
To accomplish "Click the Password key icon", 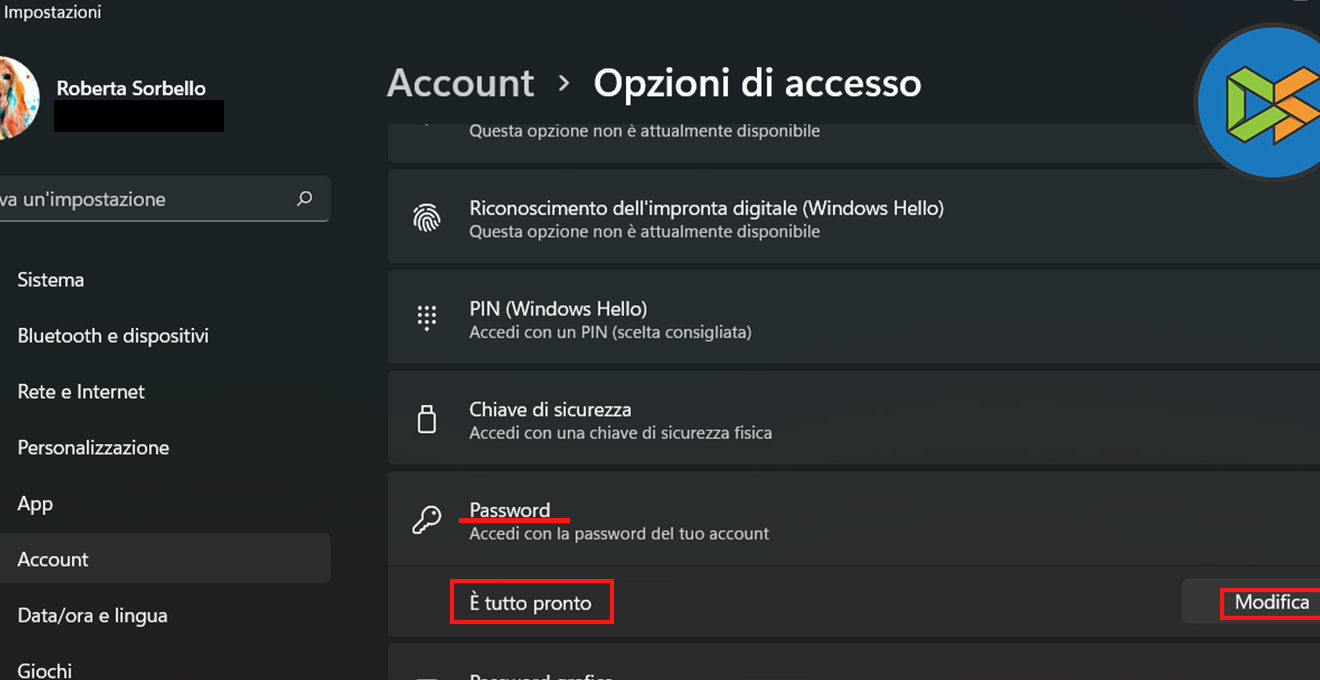I will pos(427,520).
